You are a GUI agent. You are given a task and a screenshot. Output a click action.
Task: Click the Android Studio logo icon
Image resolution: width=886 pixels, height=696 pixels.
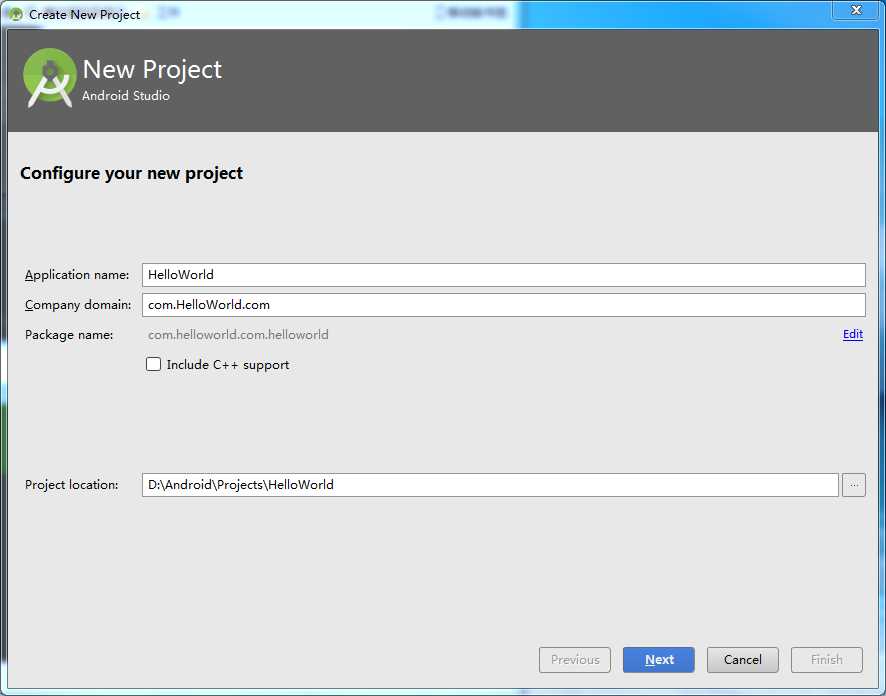tap(49, 78)
